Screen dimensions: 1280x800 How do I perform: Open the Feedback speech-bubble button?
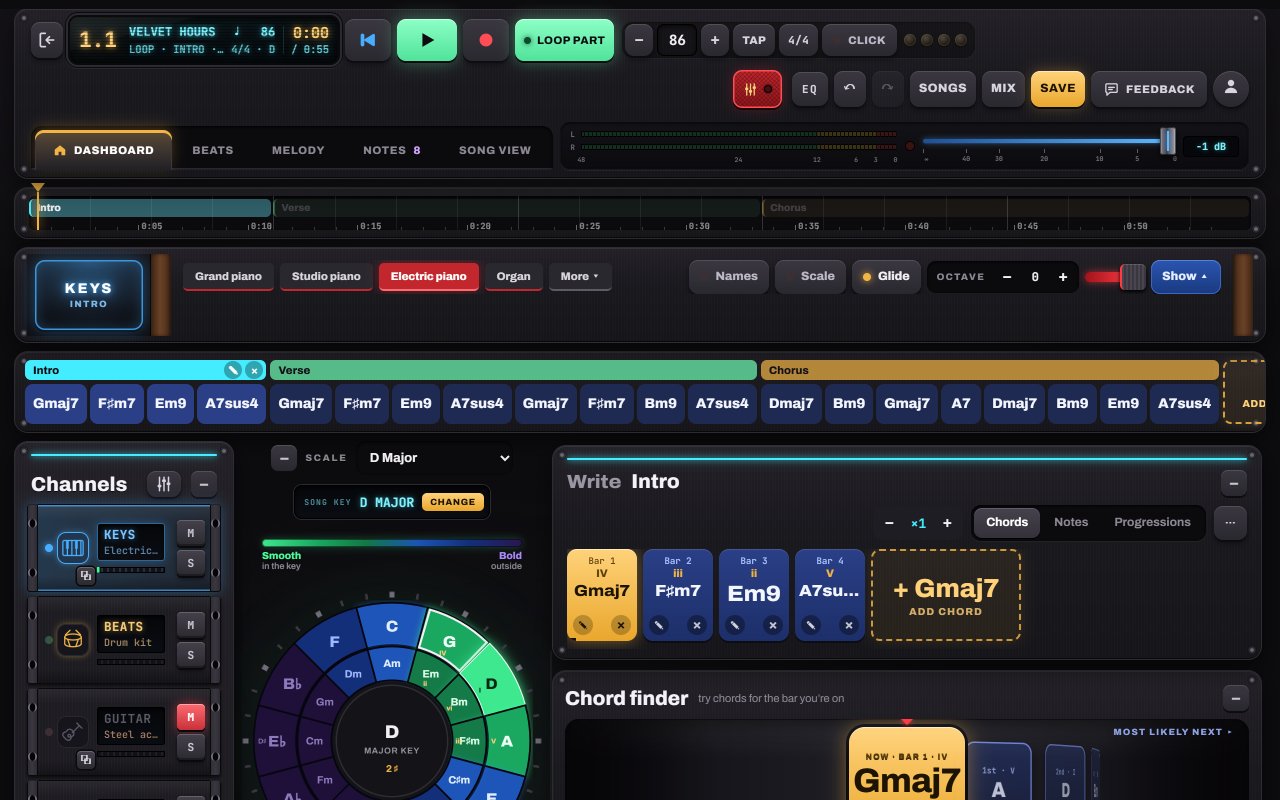(x=1149, y=89)
